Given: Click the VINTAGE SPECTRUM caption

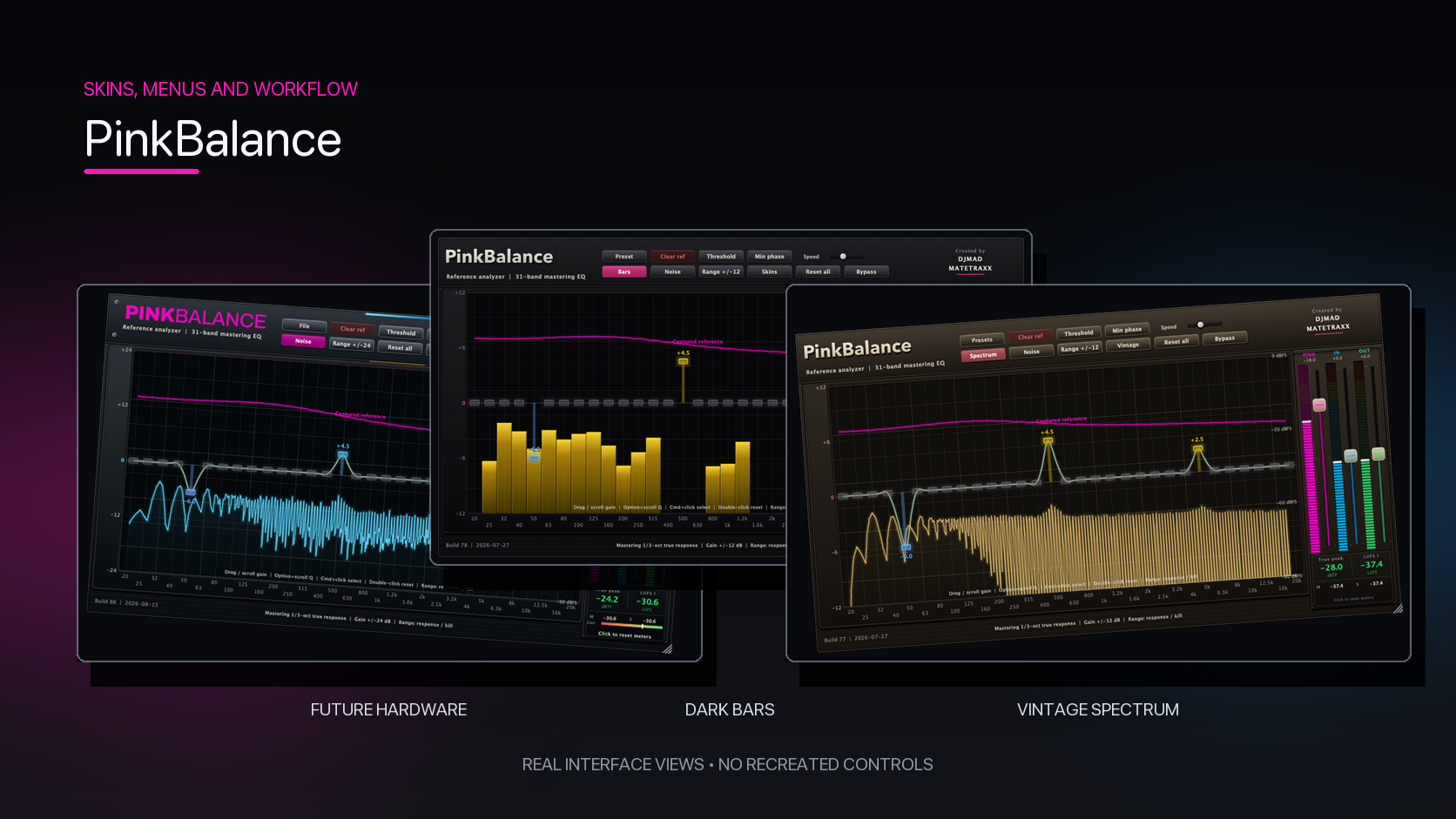Looking at the screenshot, I should coord(1098,710).
